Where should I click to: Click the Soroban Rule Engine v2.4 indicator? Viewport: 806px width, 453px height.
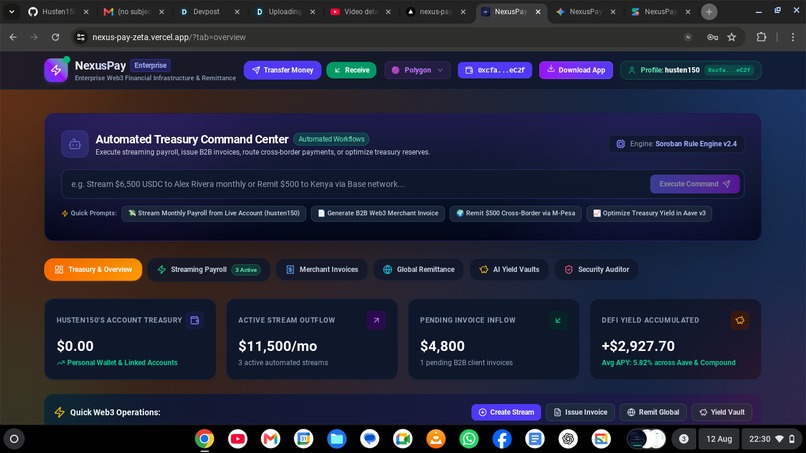(677, 144)
